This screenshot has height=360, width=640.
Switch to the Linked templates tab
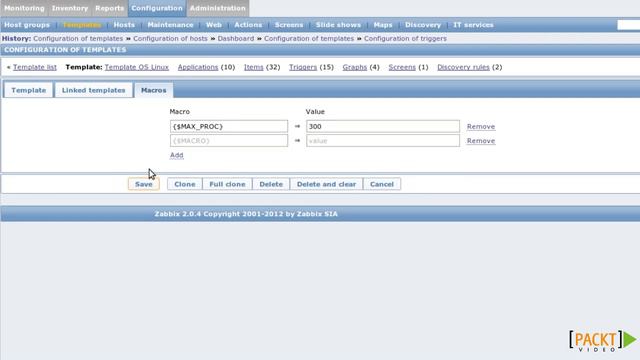click(x=93, y=90)
